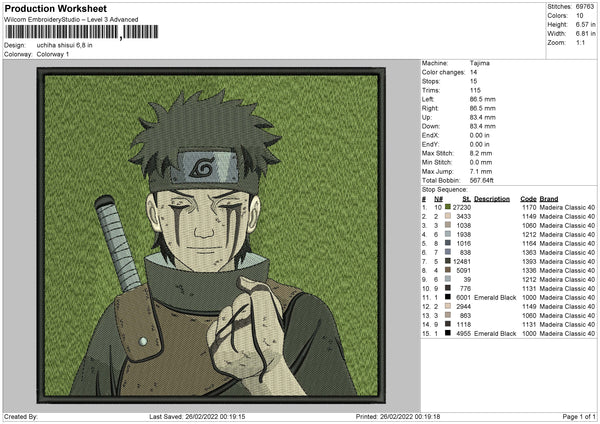Select the Colorway 1 value

pos(53,54)
